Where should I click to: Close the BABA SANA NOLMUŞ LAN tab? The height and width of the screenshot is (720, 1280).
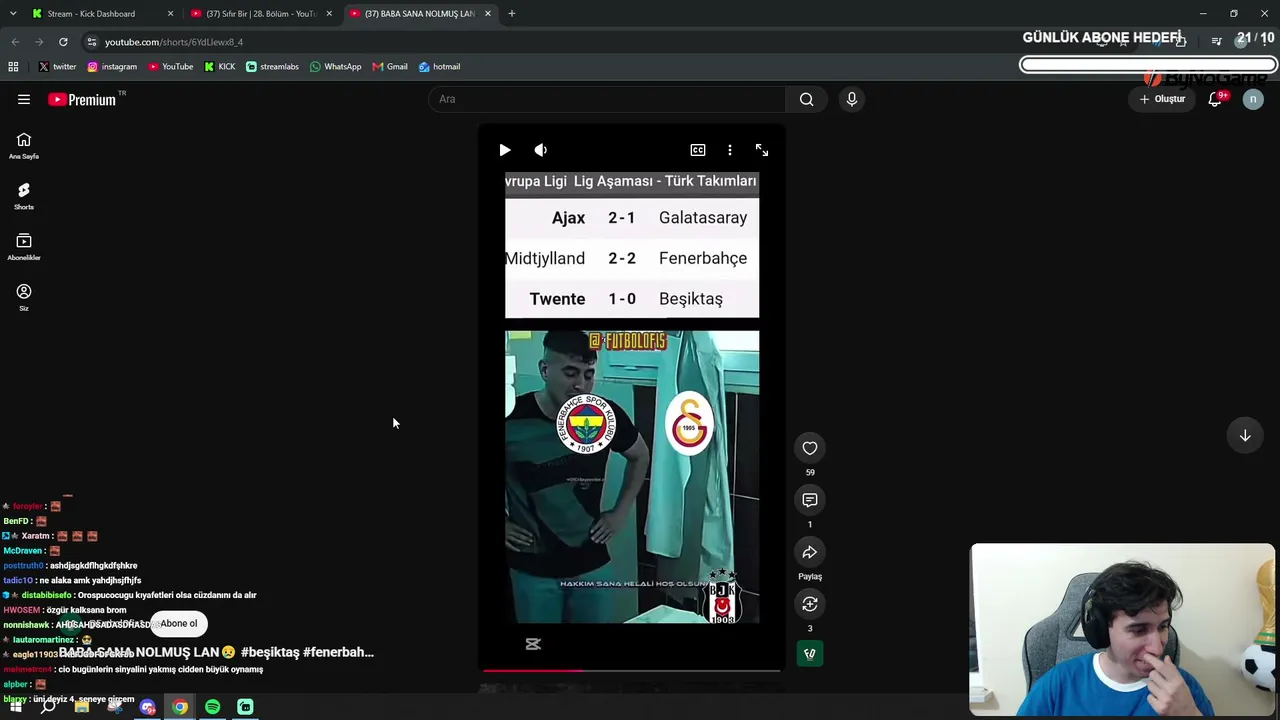click(488, 14)
